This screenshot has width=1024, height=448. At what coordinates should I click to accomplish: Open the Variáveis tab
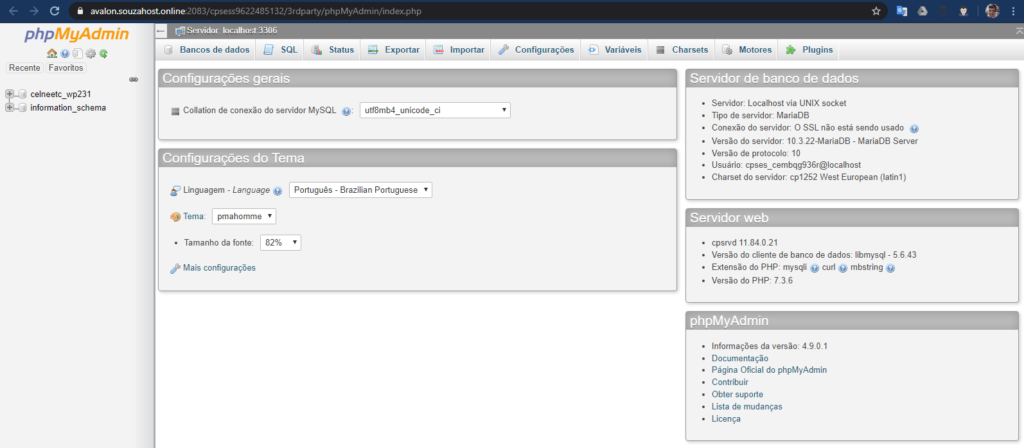click(x=615, y=50)
